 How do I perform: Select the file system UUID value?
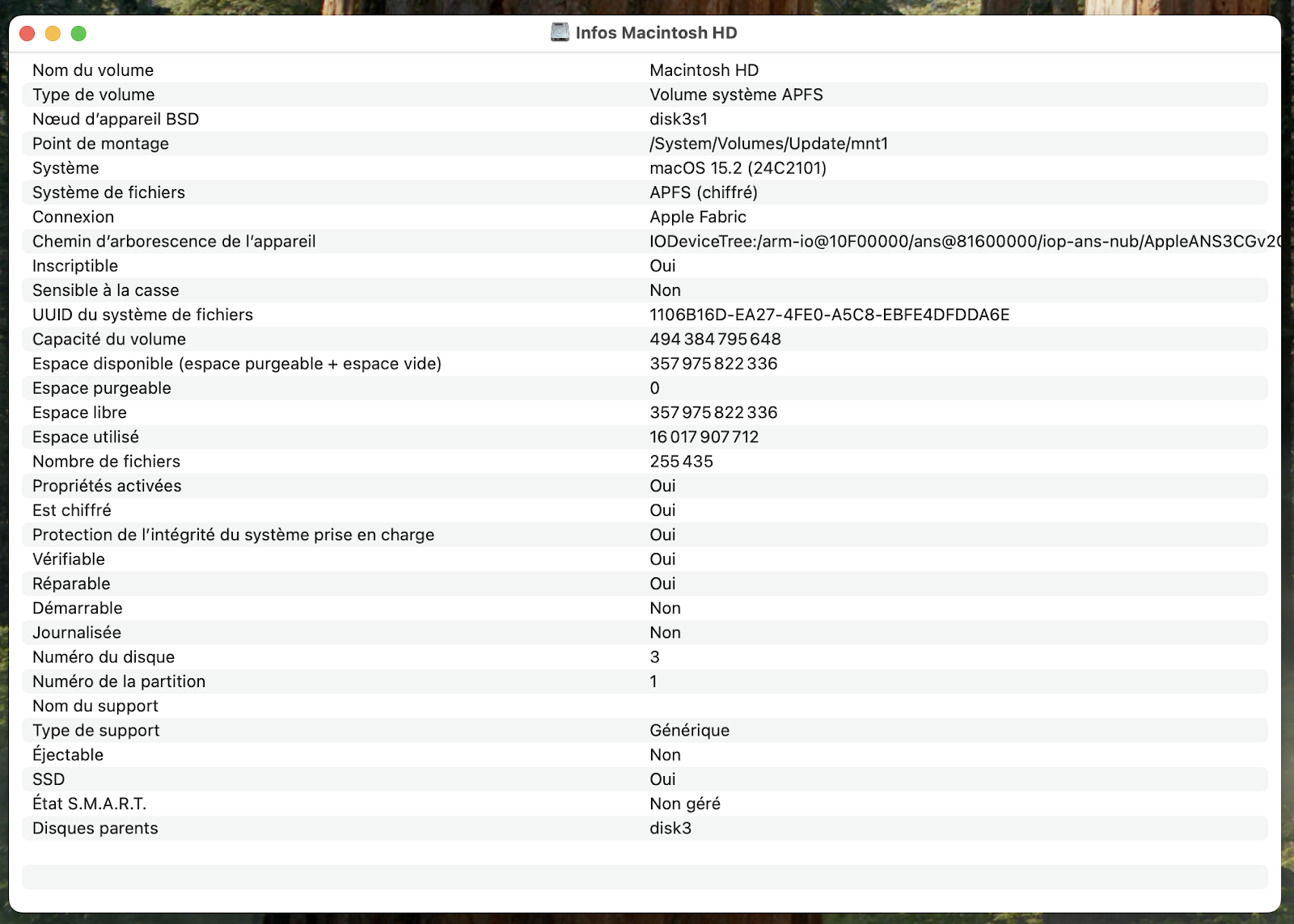829,314
